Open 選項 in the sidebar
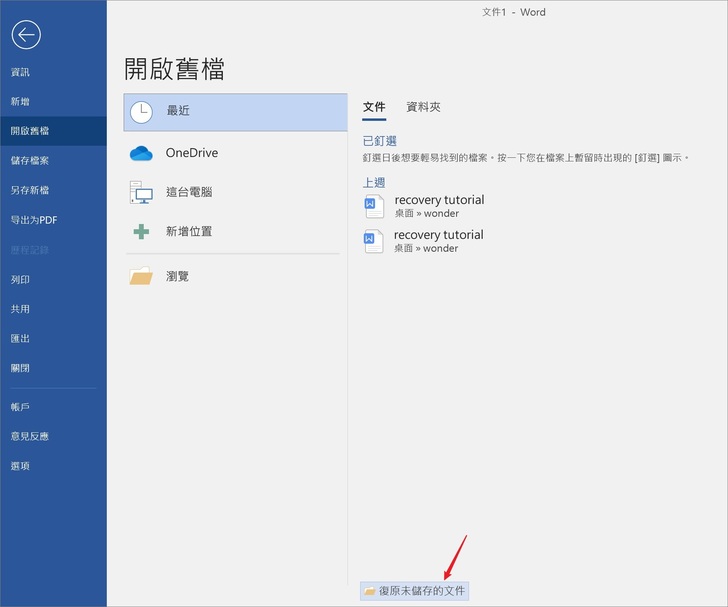The image size is (728, 607). point(21,466)
